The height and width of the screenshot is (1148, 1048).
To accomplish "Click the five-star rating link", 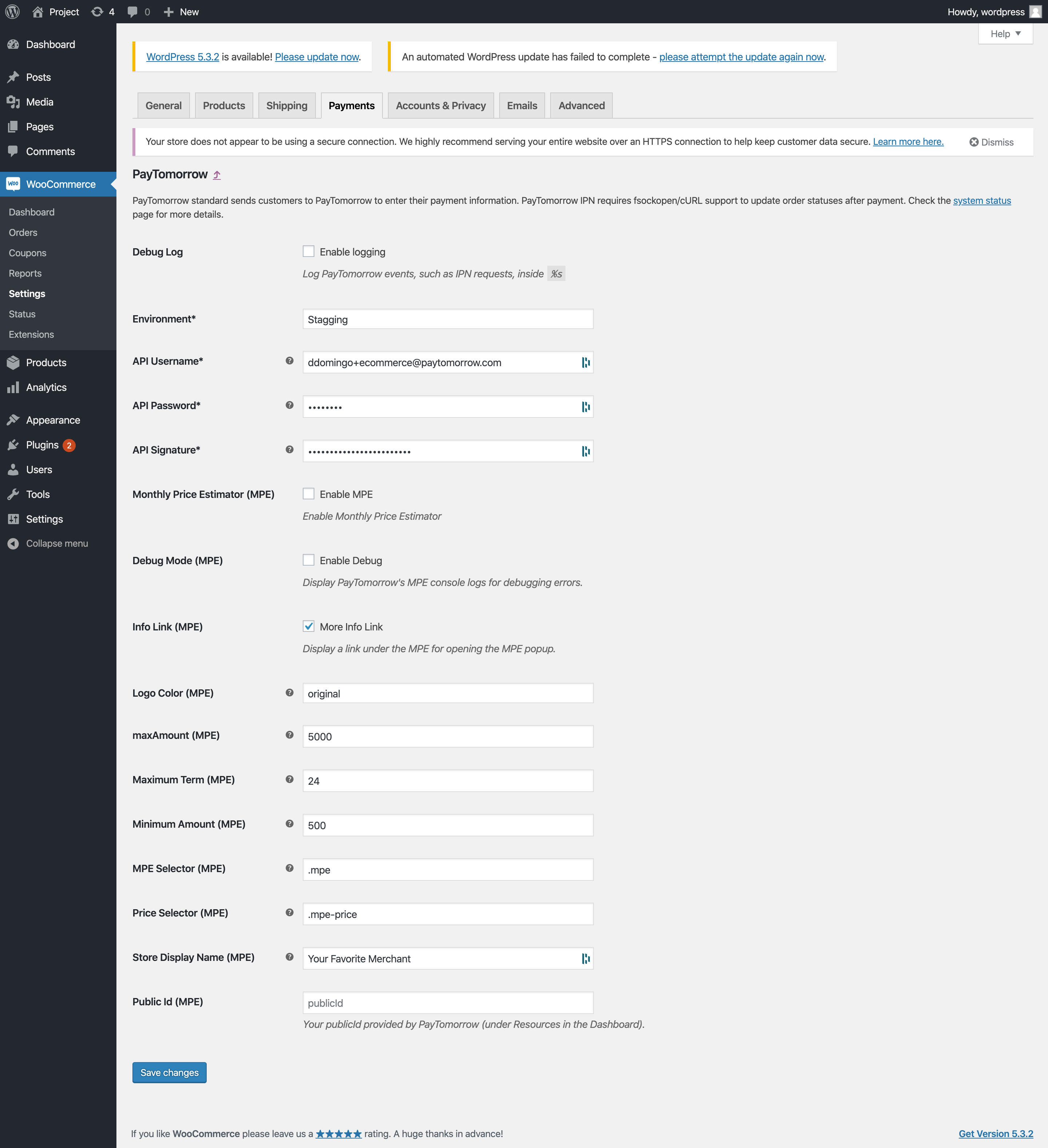I will pos(339,1133).
